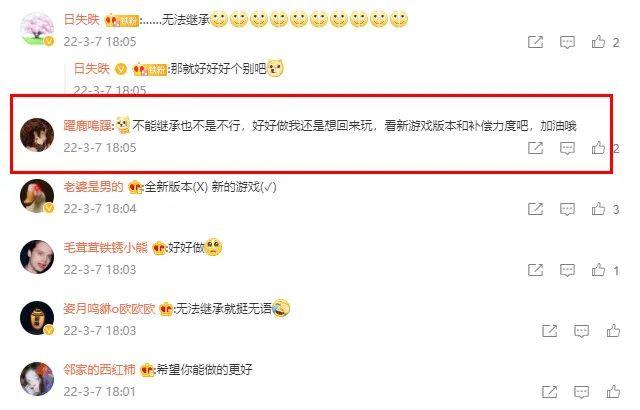Share the 日失眠 top comment
The width and height of the screenshot is (640, 410).
536,42
